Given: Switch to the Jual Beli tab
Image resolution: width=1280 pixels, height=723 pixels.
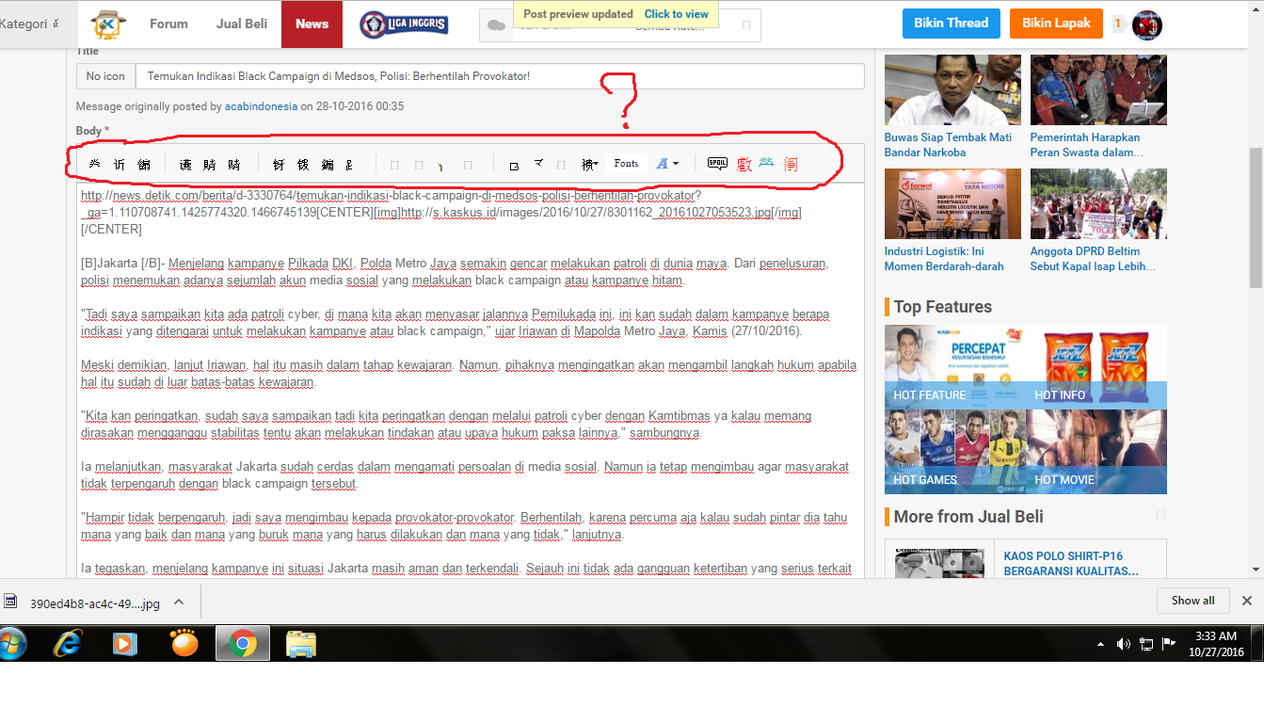Looking at the screenshot, I should (241, 23).
